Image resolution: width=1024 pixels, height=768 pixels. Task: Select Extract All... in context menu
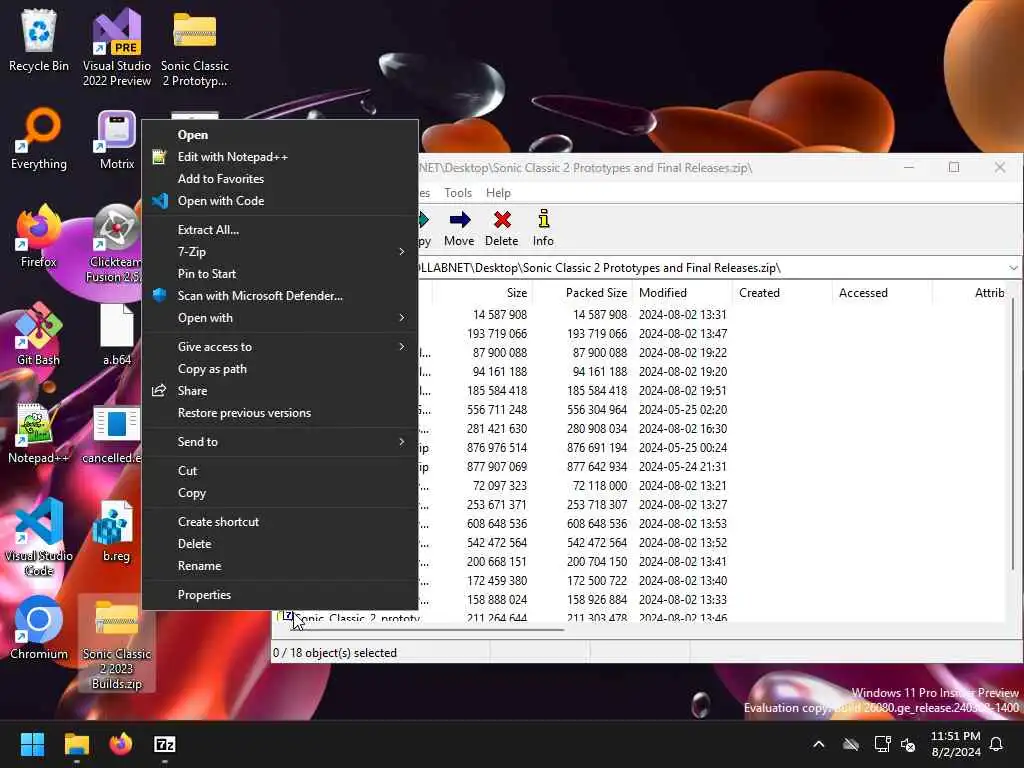[x=280, y=230]
